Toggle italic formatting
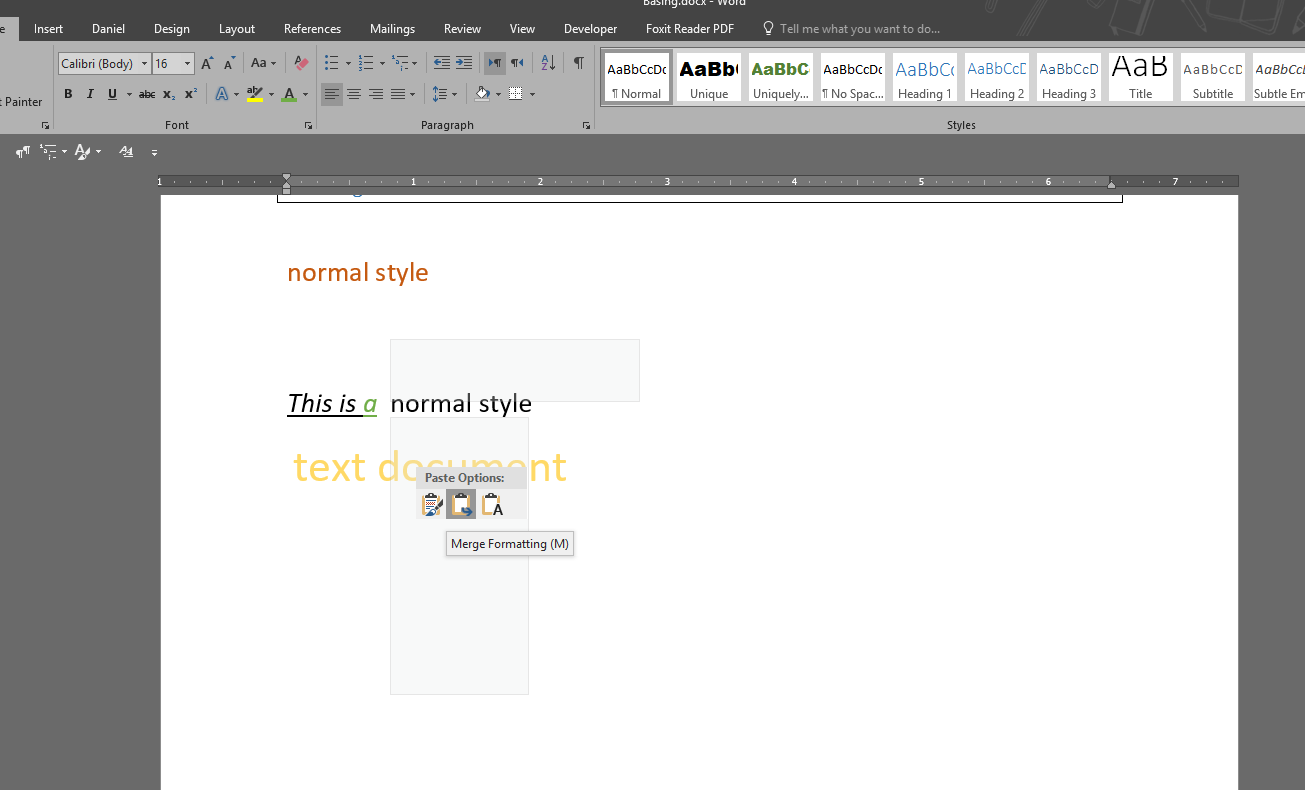Image resolution: width=1305 pixels, height=790 pixels. click(x=90, y=95)
